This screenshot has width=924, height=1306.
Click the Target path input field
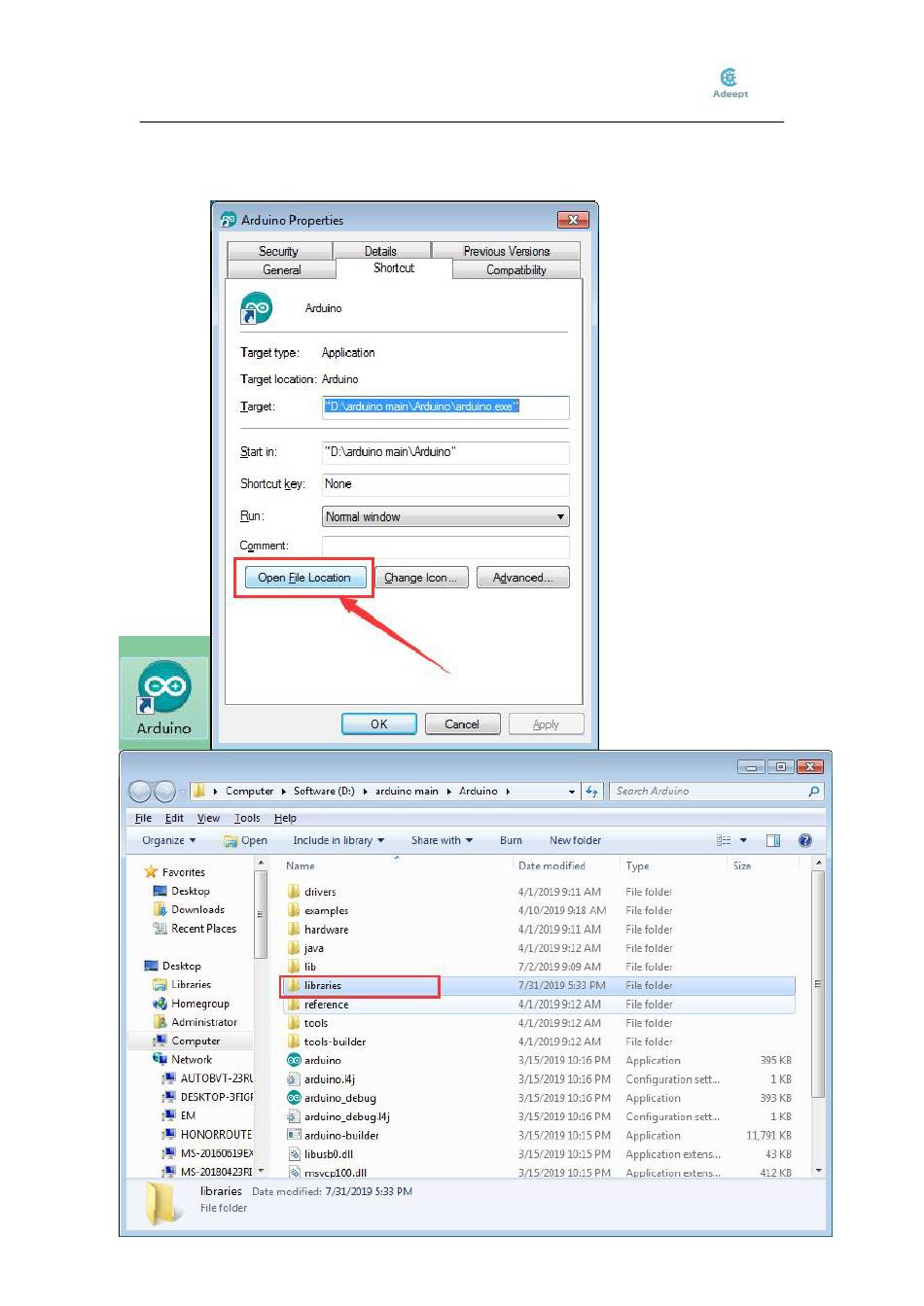[445, 406]
